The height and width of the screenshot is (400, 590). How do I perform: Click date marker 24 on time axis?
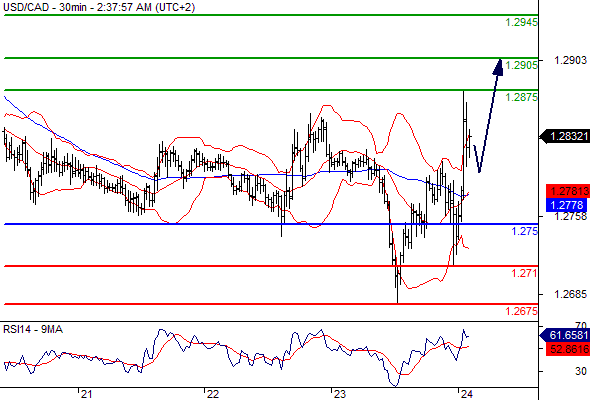pyautogui.click(x=466, y=394)
